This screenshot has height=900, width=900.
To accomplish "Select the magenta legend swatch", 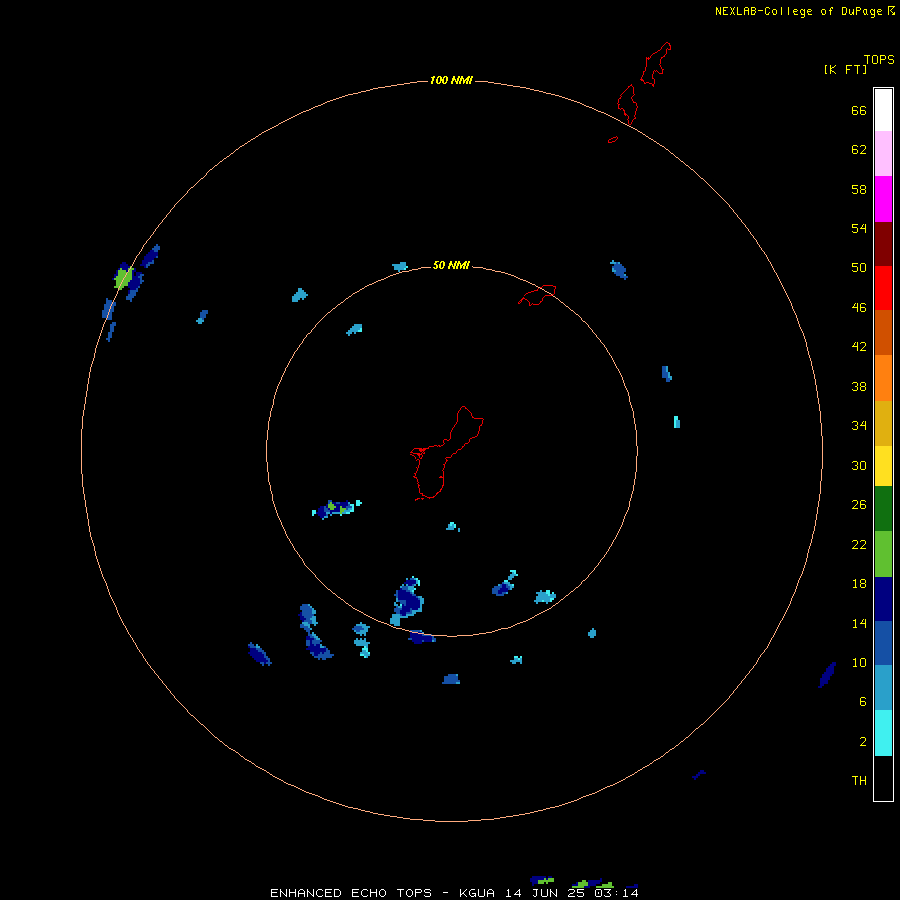I will [883, 199].
